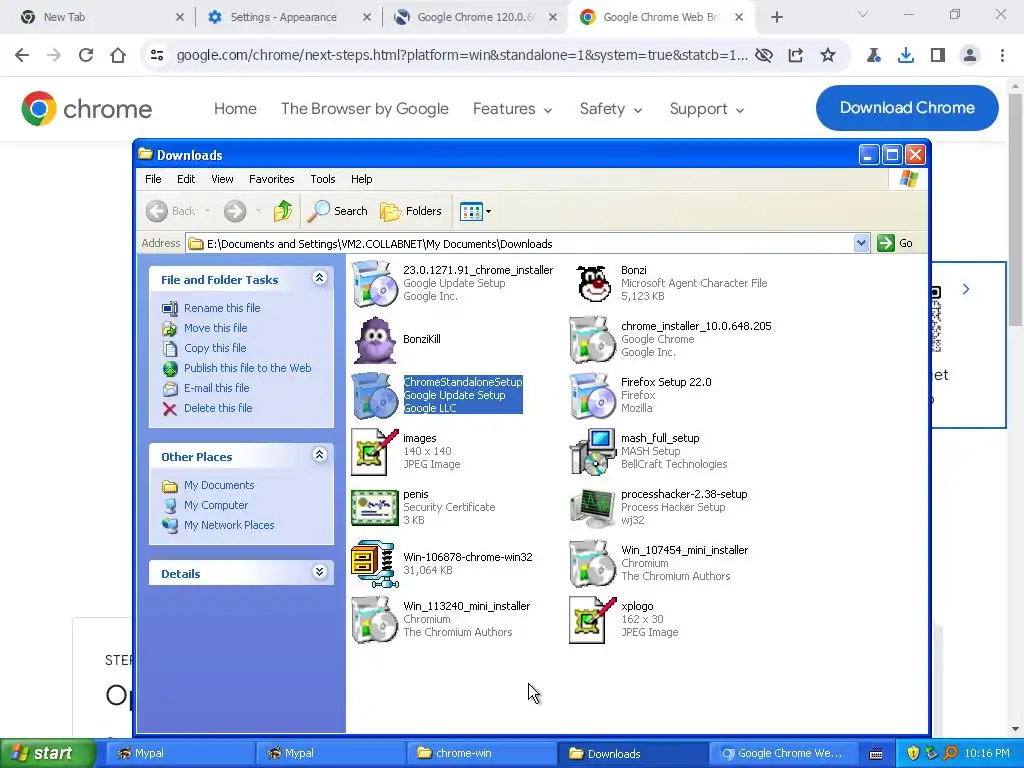The image size is (1024, 768).
Task: Switch to Google Chrome 120.0.6 tab
Action: coord(475,17)
